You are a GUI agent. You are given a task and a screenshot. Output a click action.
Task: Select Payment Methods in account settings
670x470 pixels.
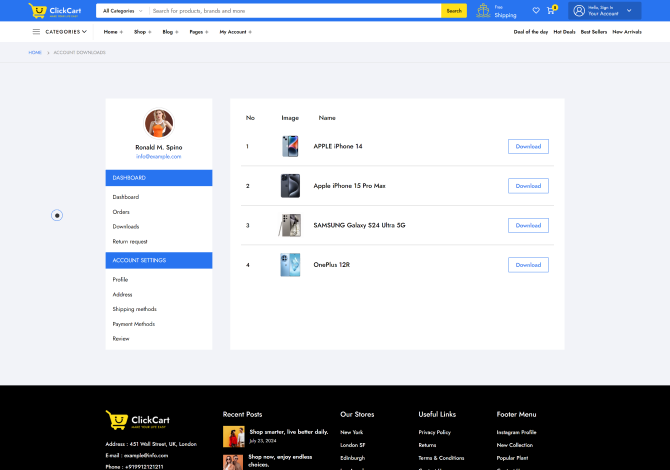click(x=133, y=324)
